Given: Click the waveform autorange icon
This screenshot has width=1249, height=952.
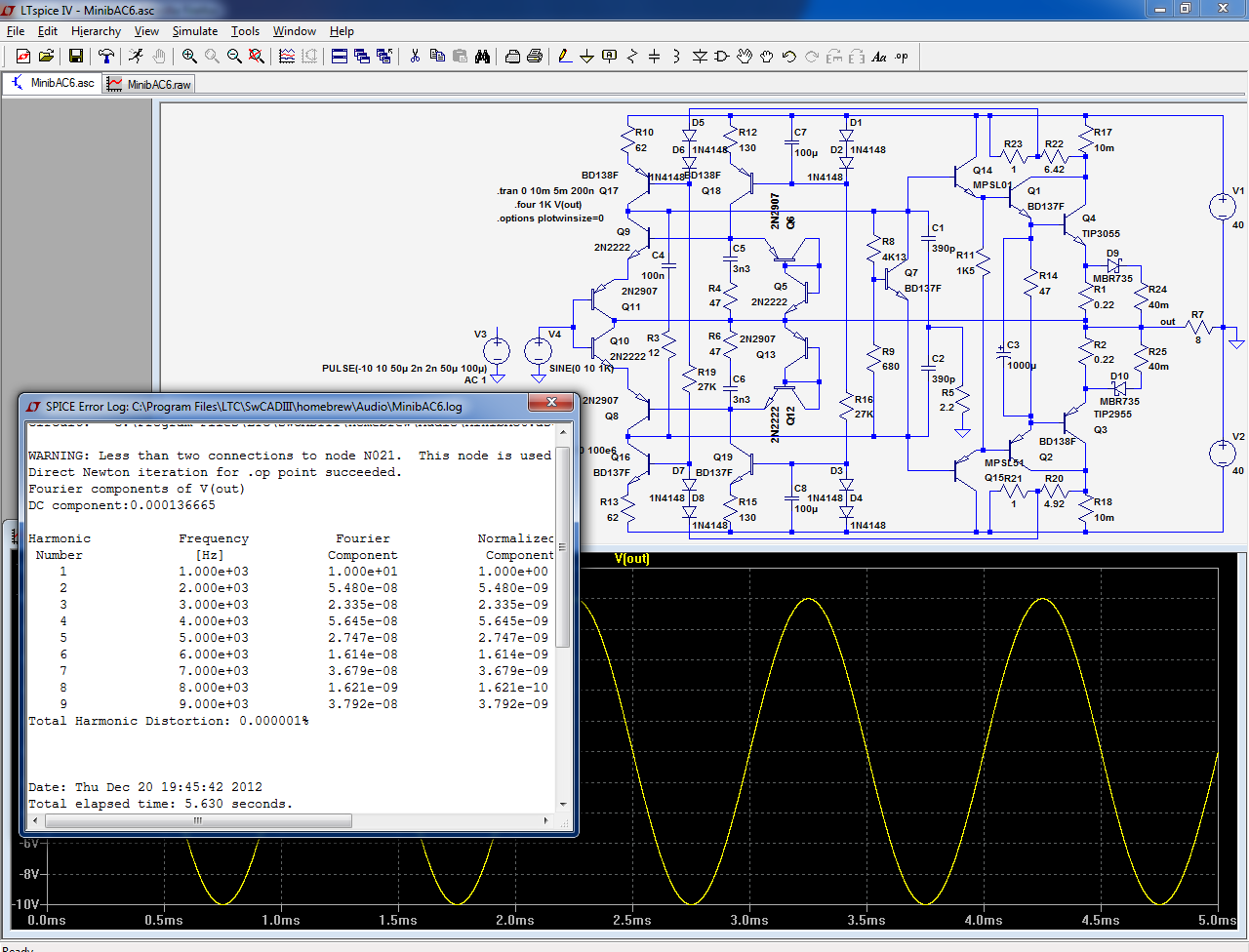Looking at the screenshot, I should 287,57.
